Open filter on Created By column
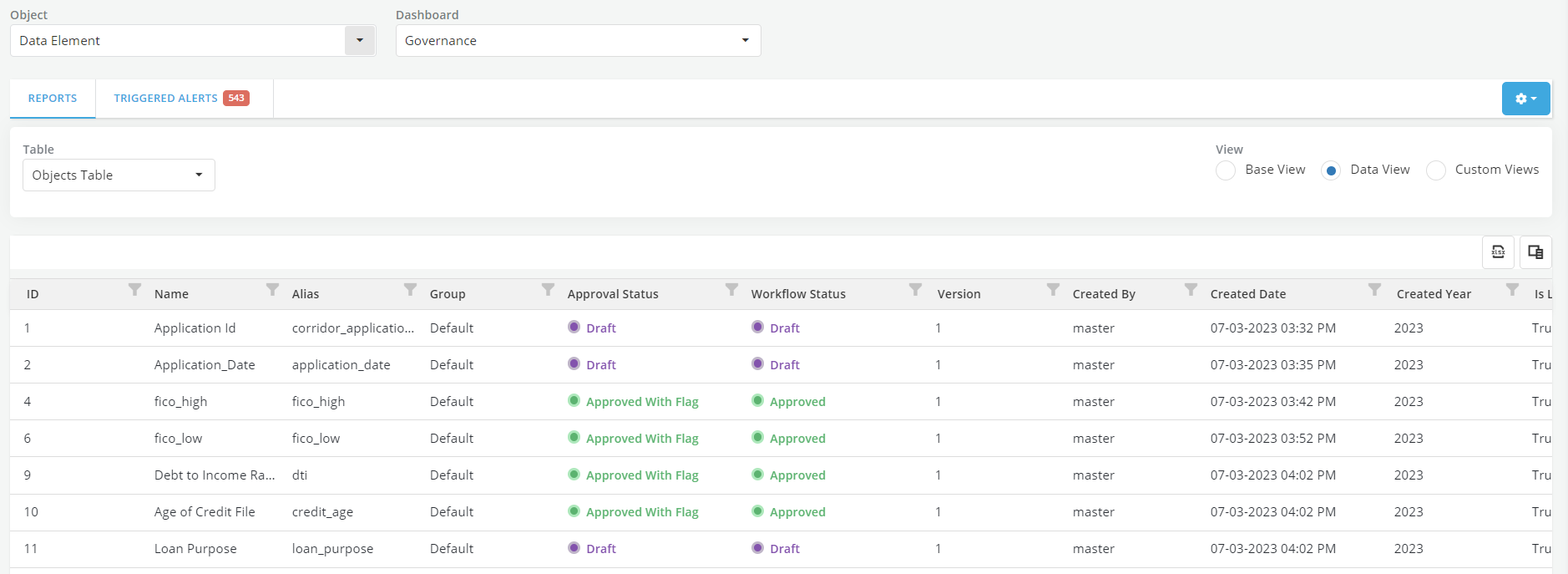This screenshot has height=574, width=1568. click(1191, 290)
